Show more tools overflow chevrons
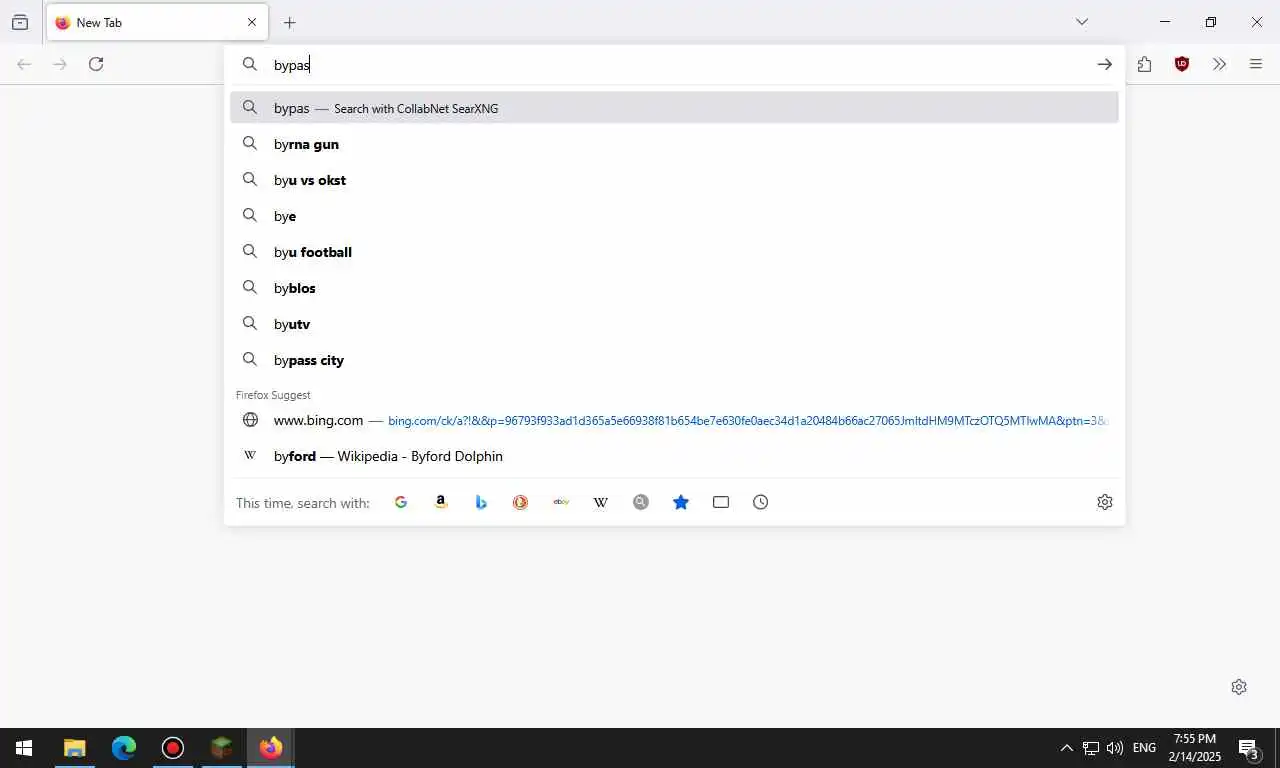 click(1219, 64)
